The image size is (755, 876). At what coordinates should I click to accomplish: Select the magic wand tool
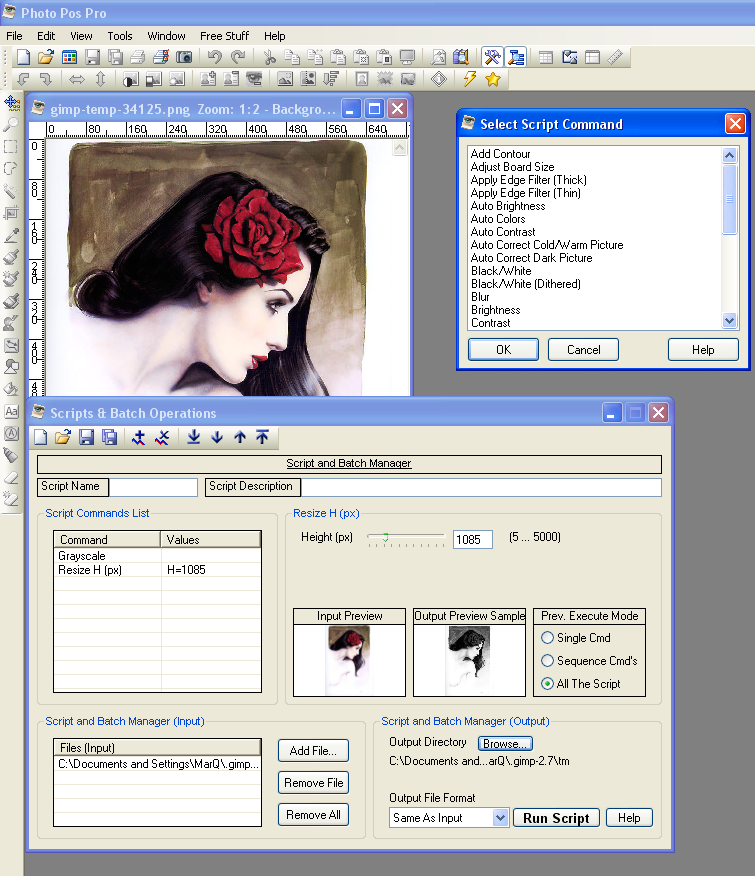(11, 191)
